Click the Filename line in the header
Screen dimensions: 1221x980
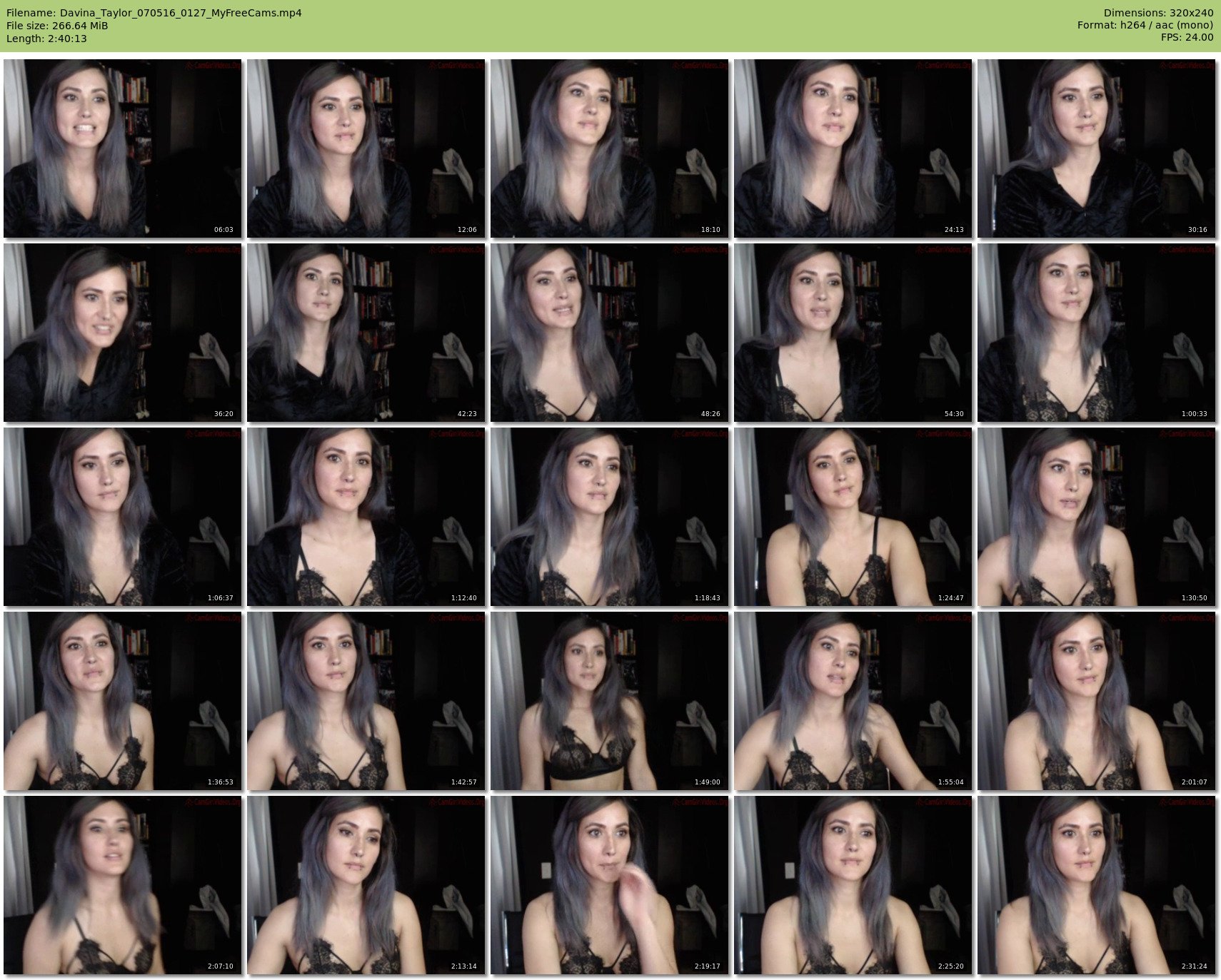[154, 13]
